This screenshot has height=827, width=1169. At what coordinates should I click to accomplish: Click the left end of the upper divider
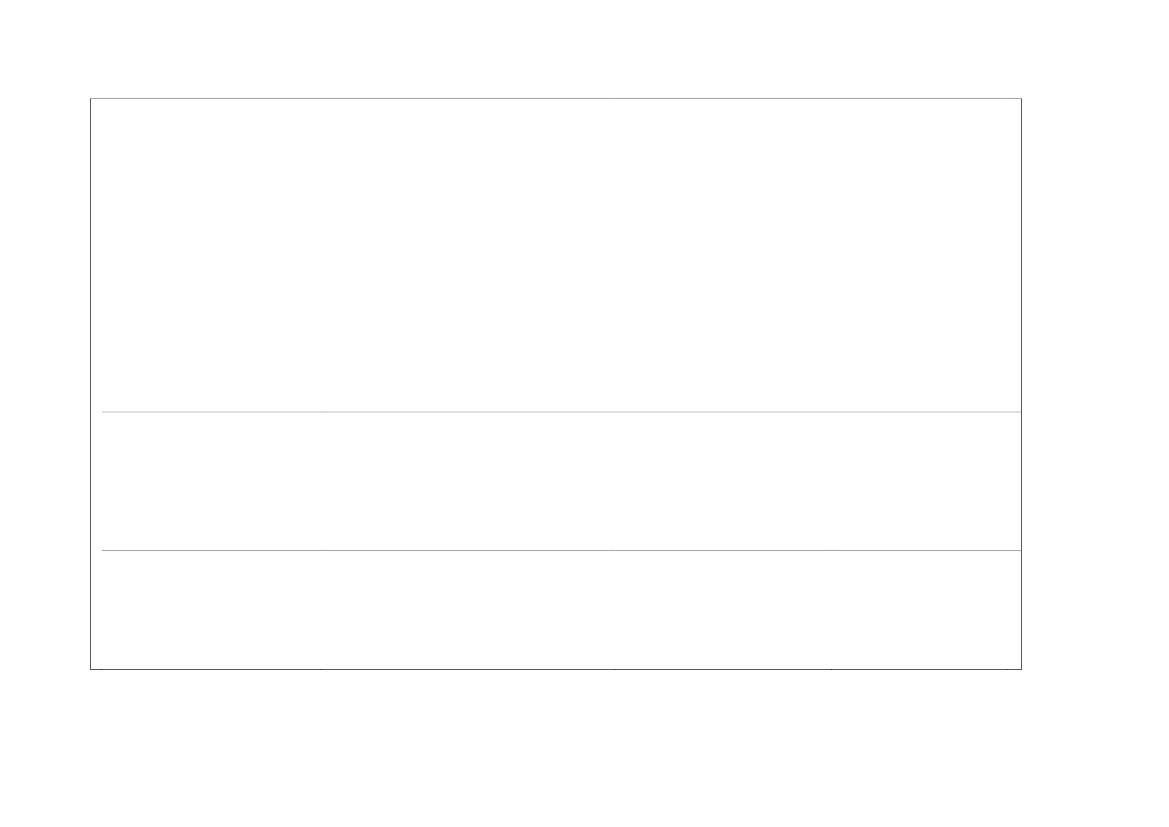point(103,412)
